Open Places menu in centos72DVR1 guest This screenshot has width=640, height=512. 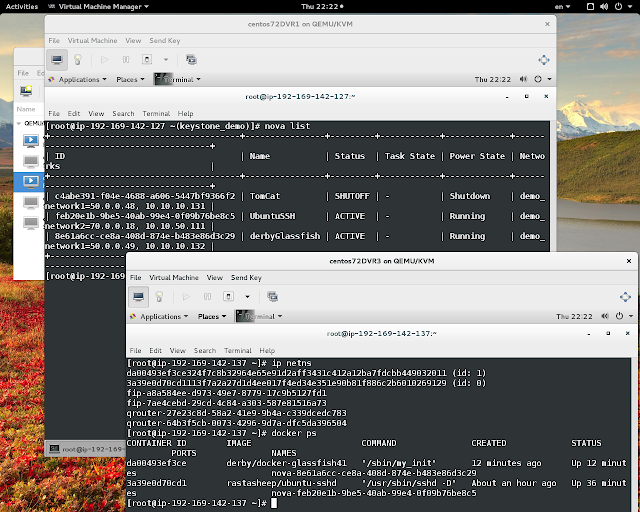pyautogui.click(x=130, y=79)
